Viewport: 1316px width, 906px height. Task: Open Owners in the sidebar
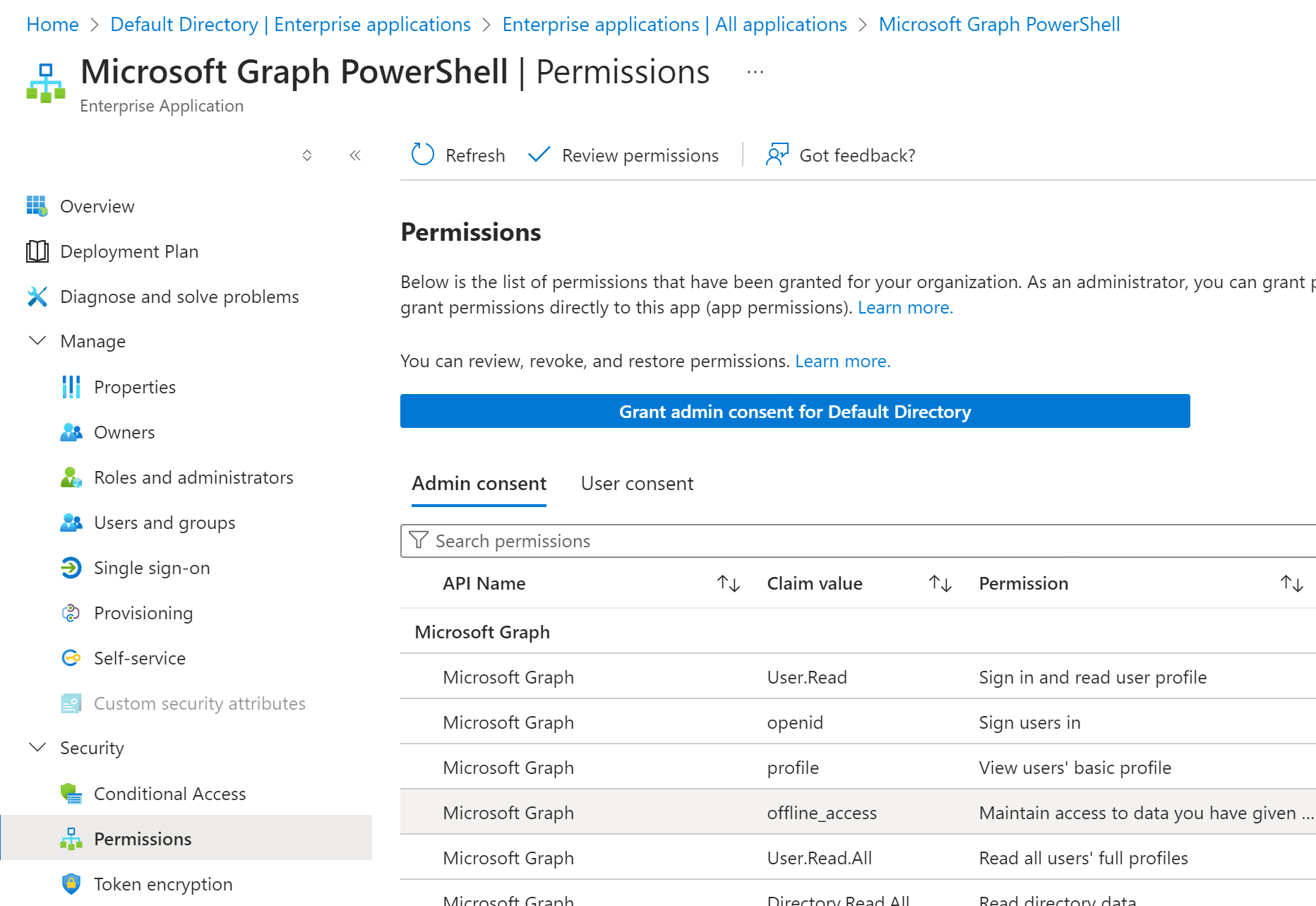coord(124,432)
